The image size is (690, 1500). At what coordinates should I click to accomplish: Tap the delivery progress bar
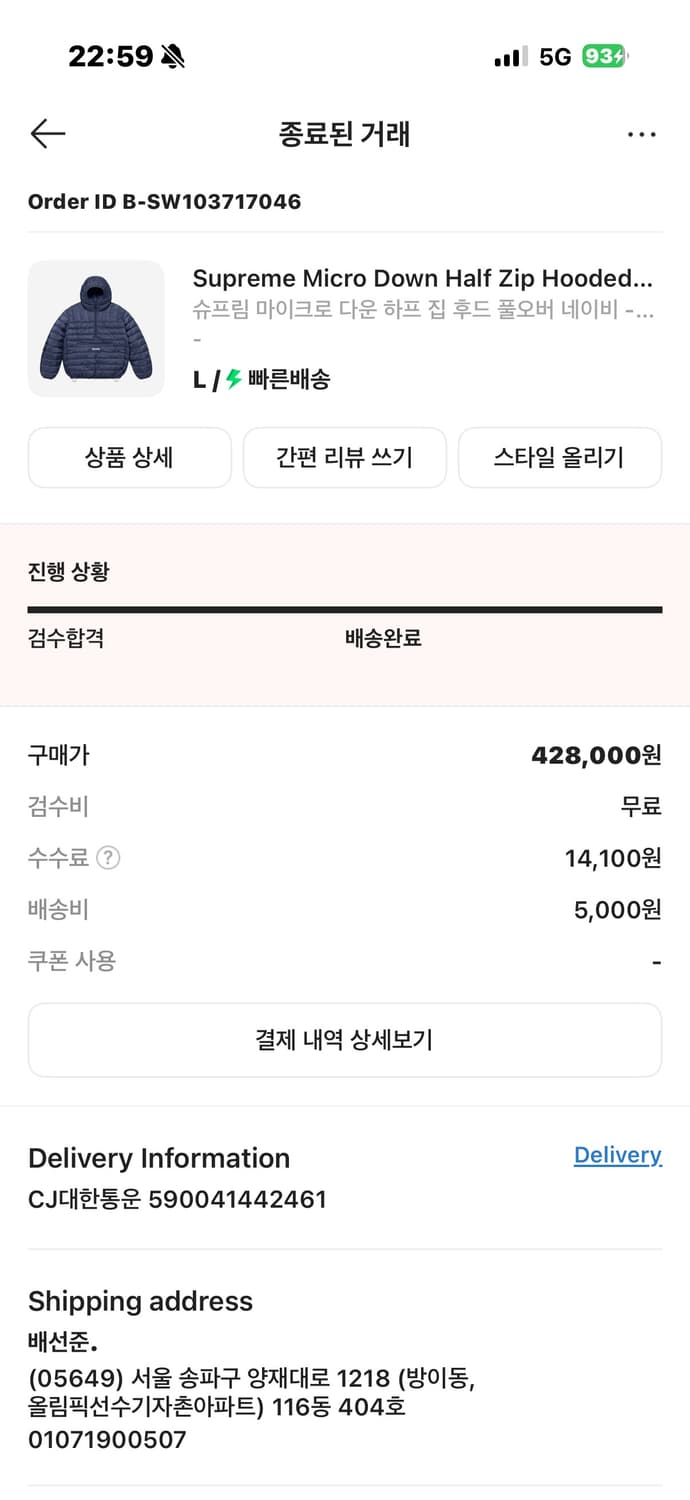coord(345,609)
